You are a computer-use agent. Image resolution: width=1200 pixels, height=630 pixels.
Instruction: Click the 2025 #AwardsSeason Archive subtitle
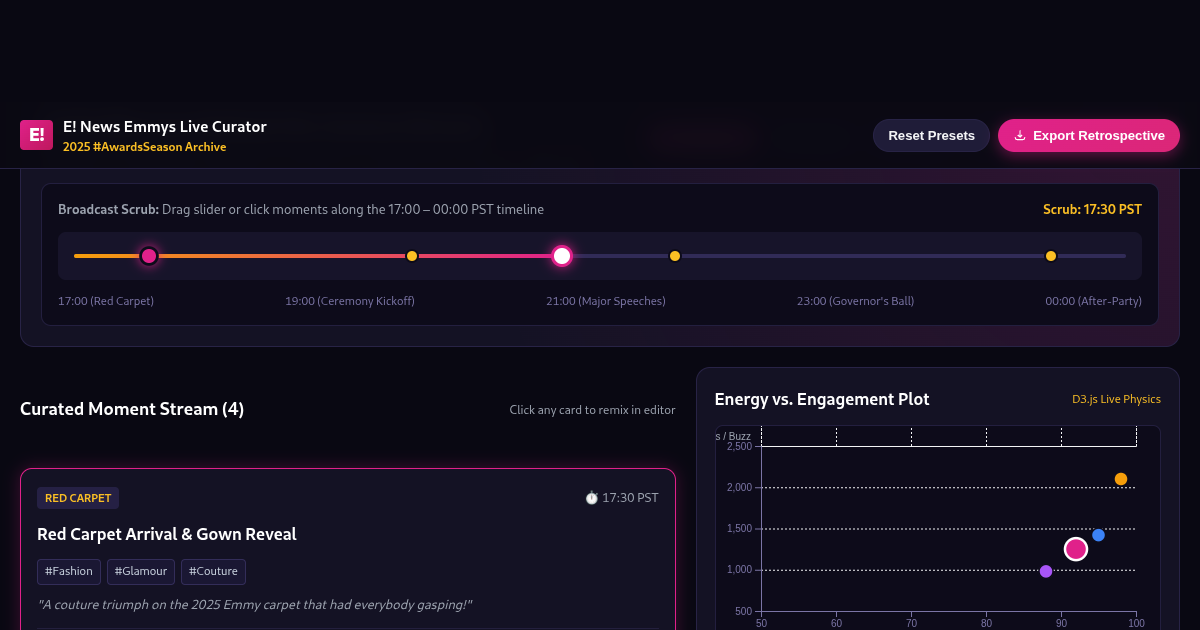point(144,147)
